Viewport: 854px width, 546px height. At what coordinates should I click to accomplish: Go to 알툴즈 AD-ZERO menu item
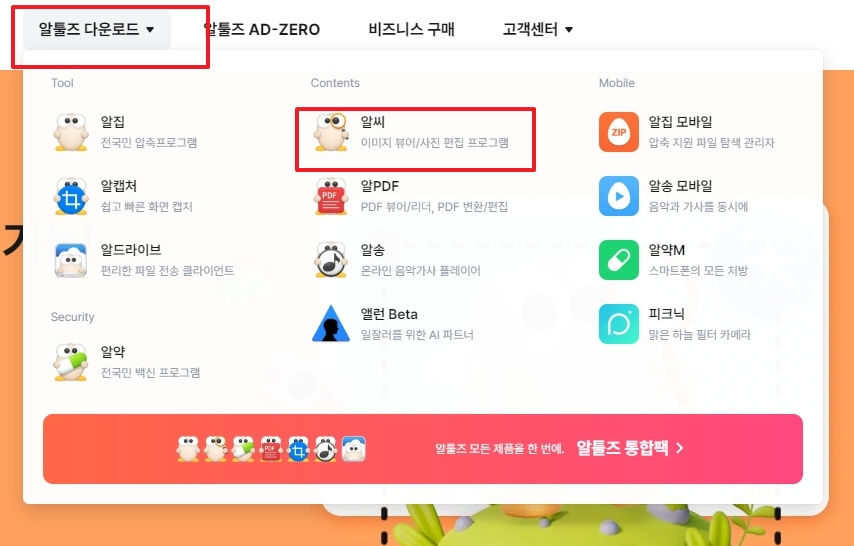(x=261, y=29)
